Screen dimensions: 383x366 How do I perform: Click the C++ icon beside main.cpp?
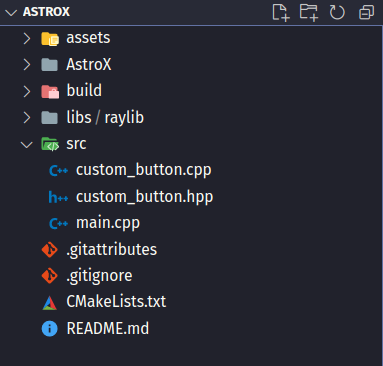coord(58,223)
